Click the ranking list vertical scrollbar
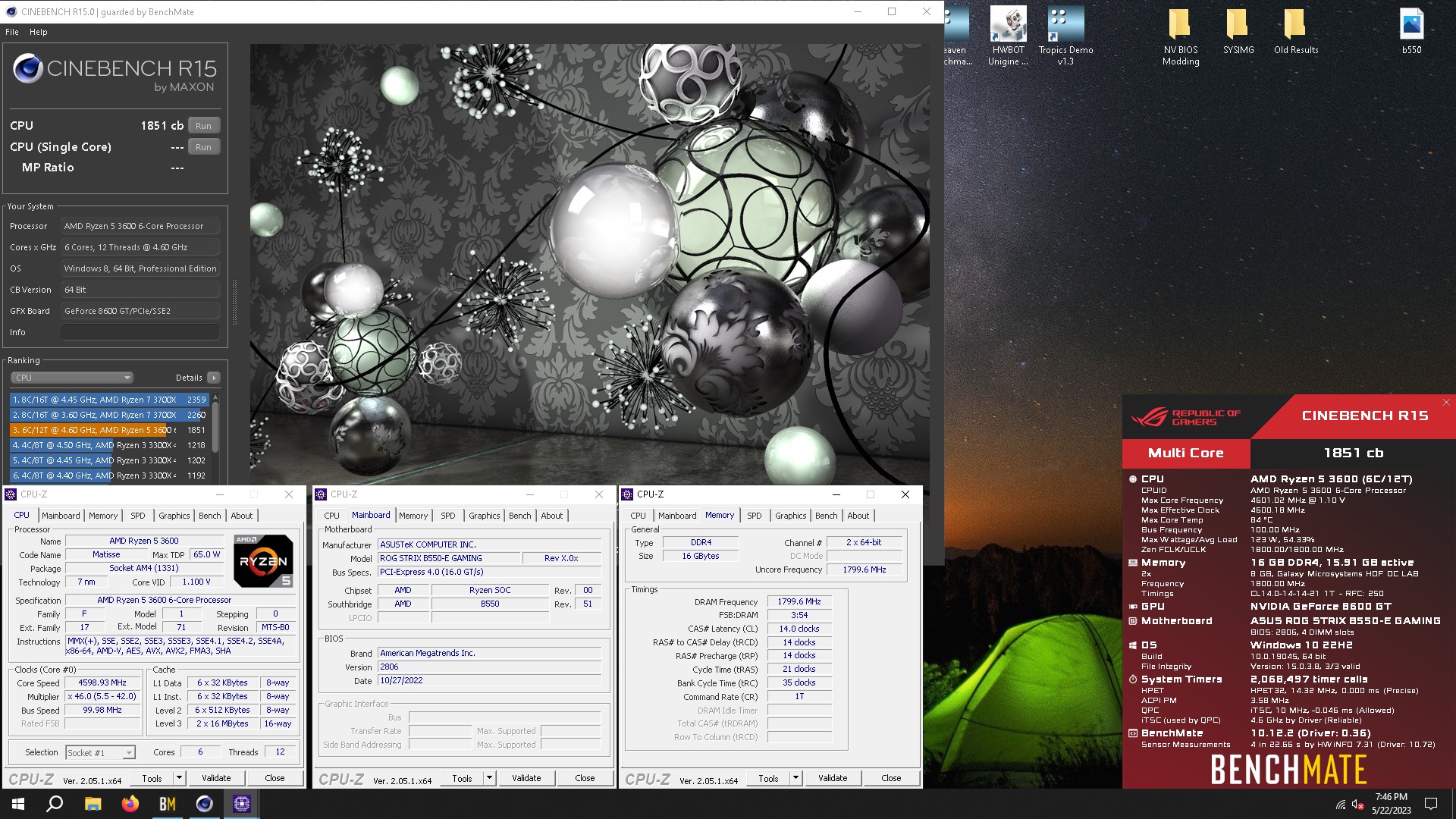Screen dimensions: 1456x819 click(x=215, y=428)
